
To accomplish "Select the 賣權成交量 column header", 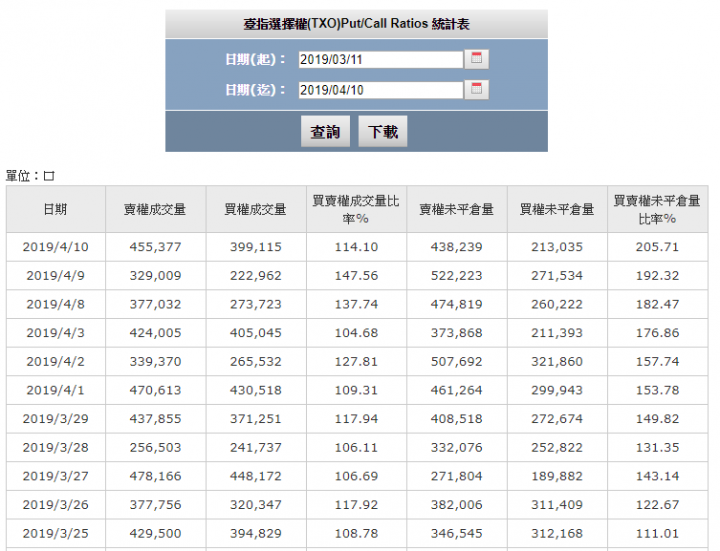I will tap(155, 209).
